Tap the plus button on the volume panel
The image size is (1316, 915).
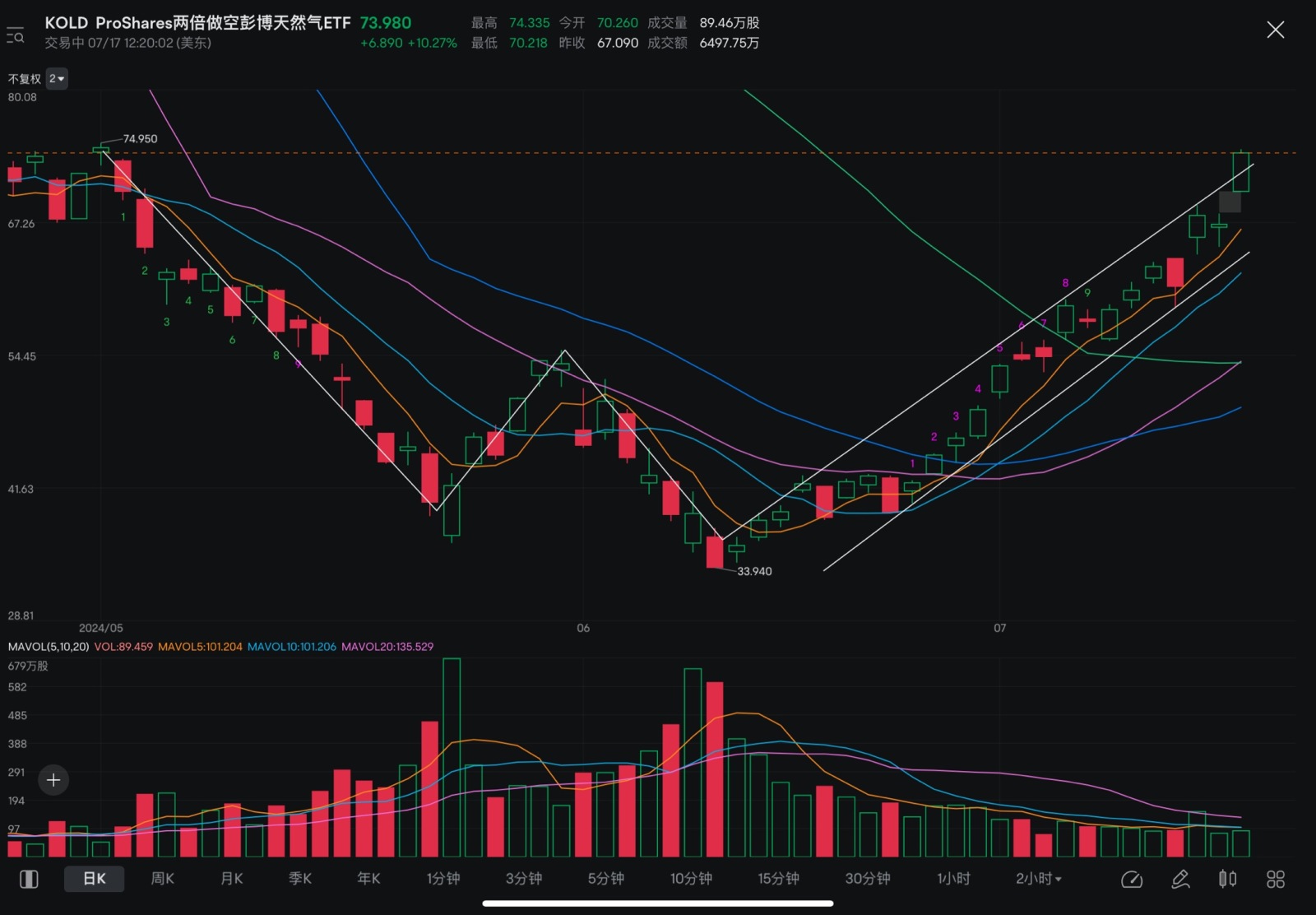coord(53,780)
